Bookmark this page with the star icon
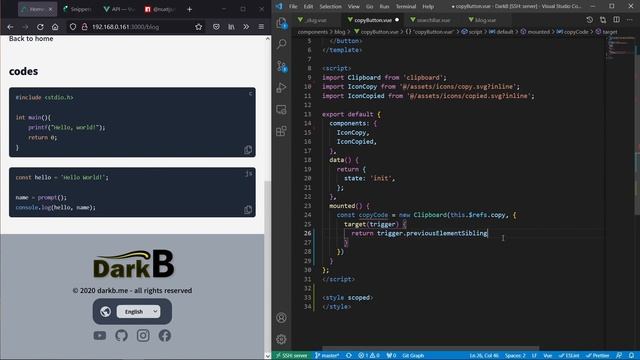 pyautogui.click(x=199, y=27)
